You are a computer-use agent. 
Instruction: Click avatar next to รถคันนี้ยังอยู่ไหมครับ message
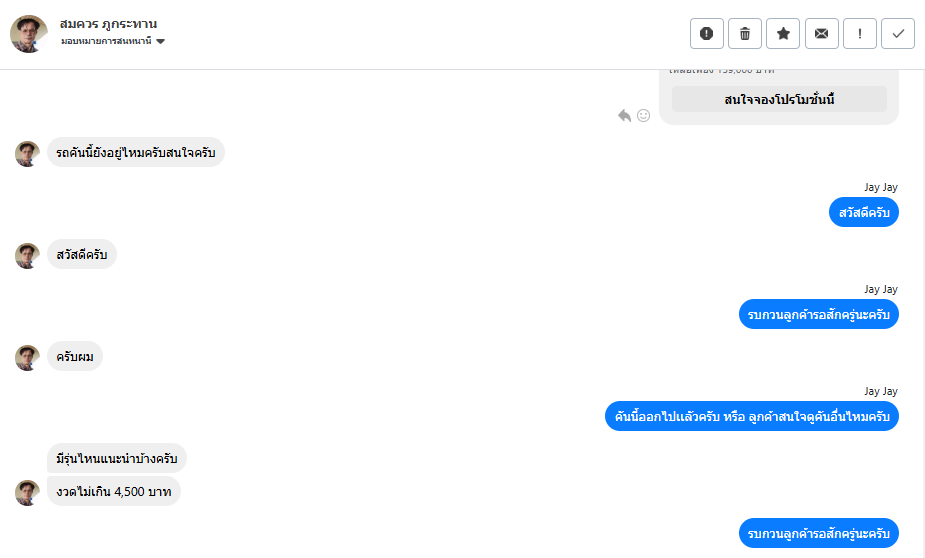(27, 153)
